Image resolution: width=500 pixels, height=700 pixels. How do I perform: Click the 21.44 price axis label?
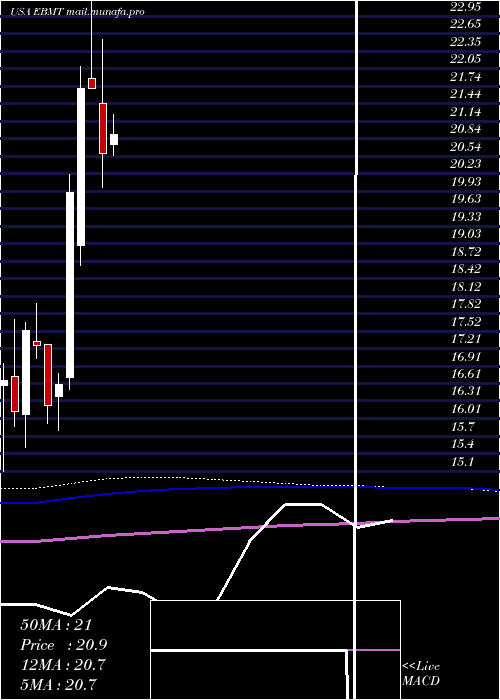tap(466, 94)
